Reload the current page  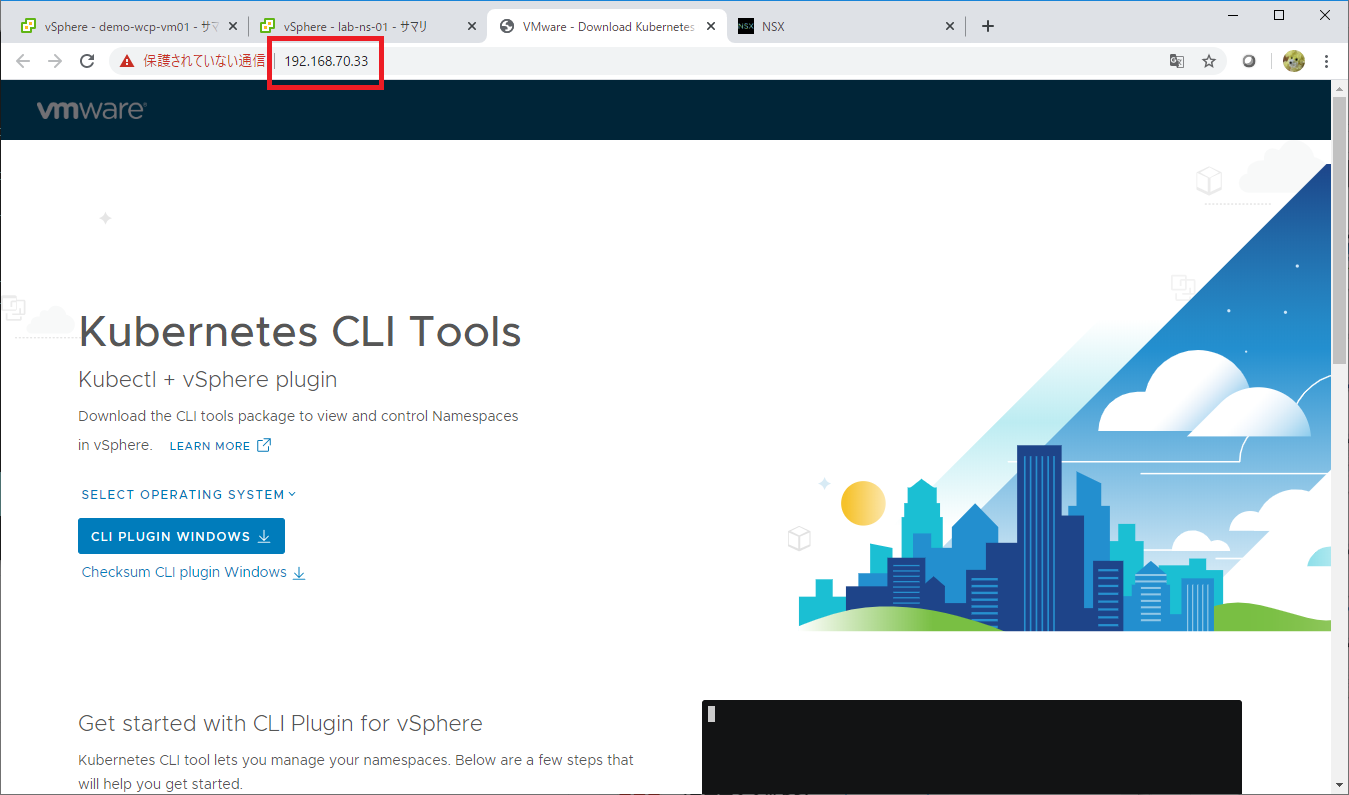(87, 61)
